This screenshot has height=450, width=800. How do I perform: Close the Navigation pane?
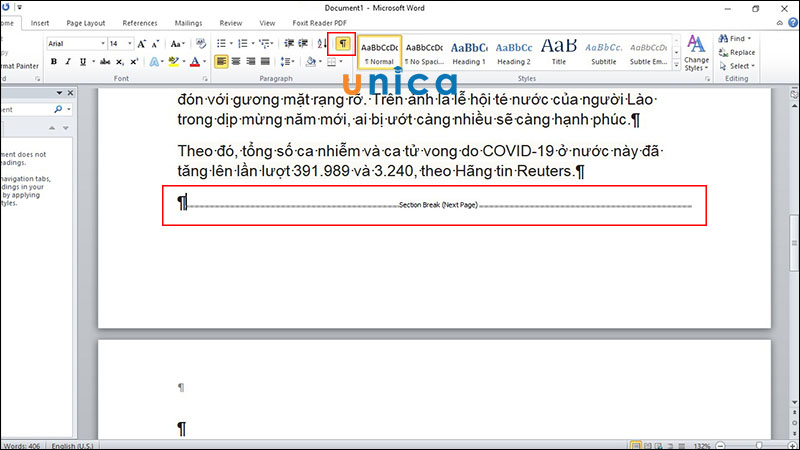click(70, 93)
